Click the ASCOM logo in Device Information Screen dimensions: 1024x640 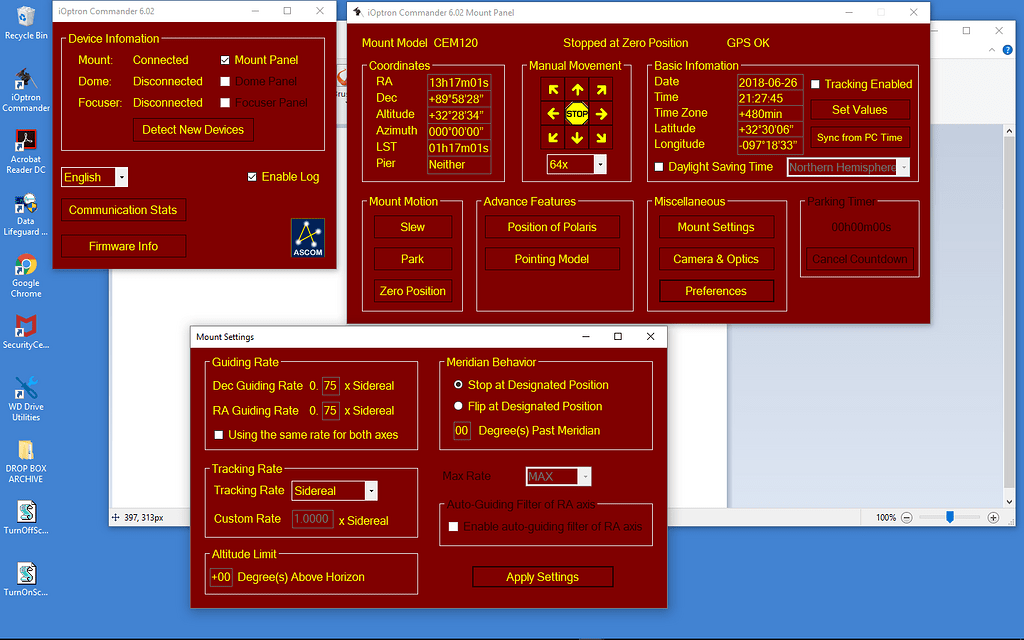pos(308,238)
